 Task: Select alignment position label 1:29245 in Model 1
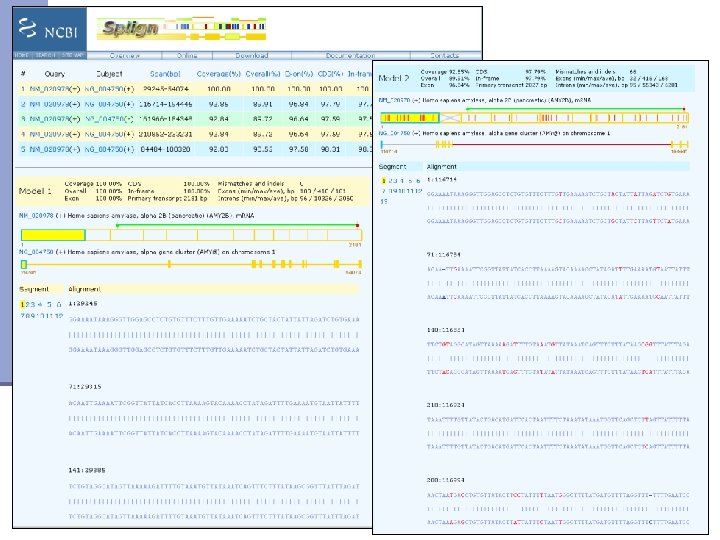[83, 304]
